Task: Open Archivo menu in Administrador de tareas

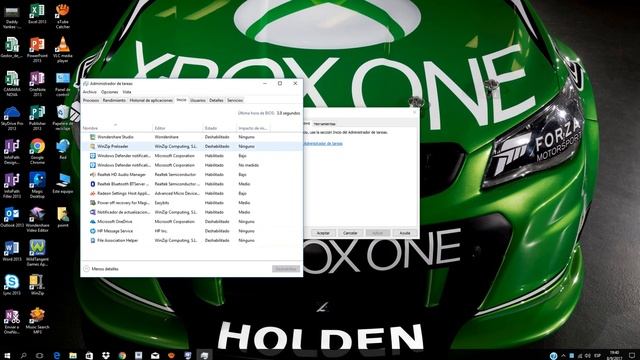Action: pyautogui.click(x=89, y=92)
